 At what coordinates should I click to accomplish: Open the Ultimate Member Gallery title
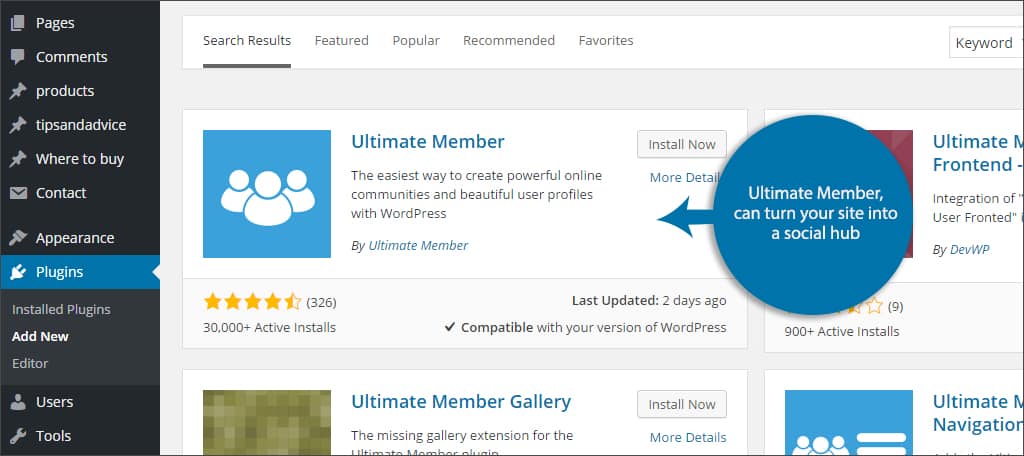461,401
